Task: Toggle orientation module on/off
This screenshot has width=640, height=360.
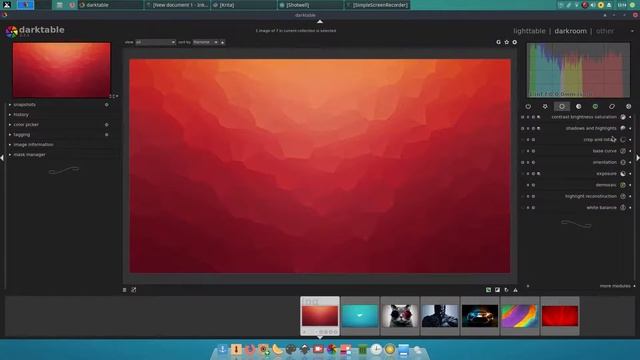Action: [623, 162]
